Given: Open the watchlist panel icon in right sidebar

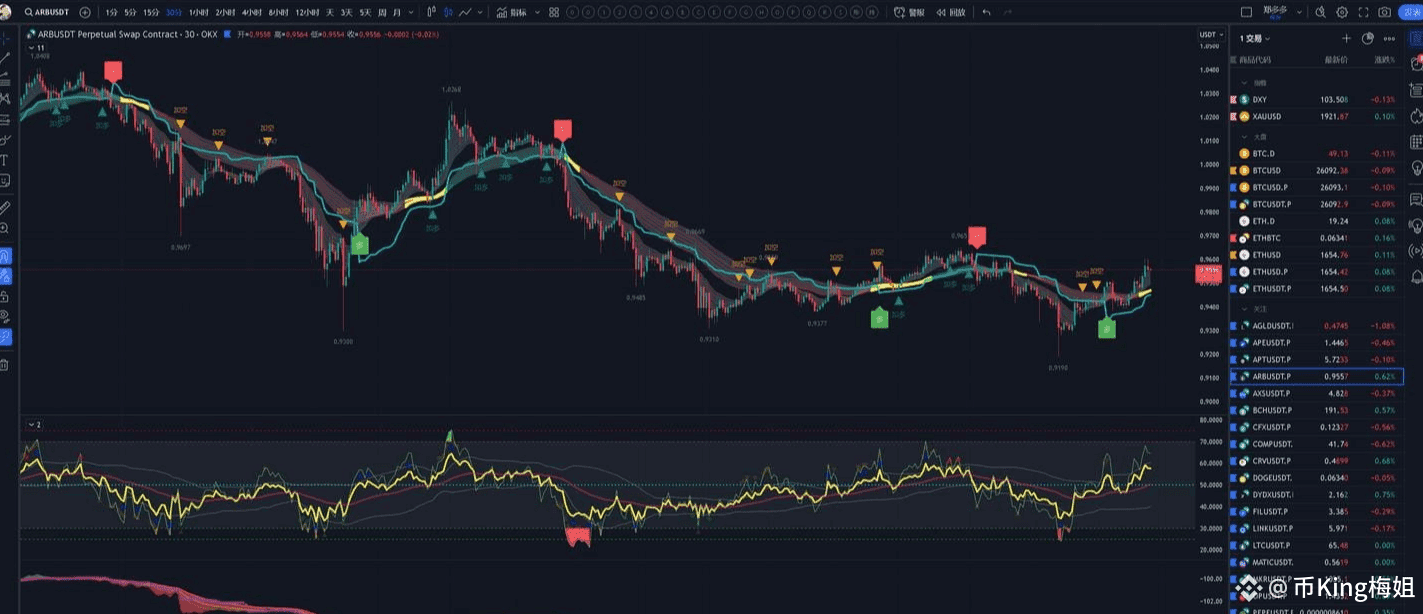Looking at the screenshot, I should tap(1415, 39).
